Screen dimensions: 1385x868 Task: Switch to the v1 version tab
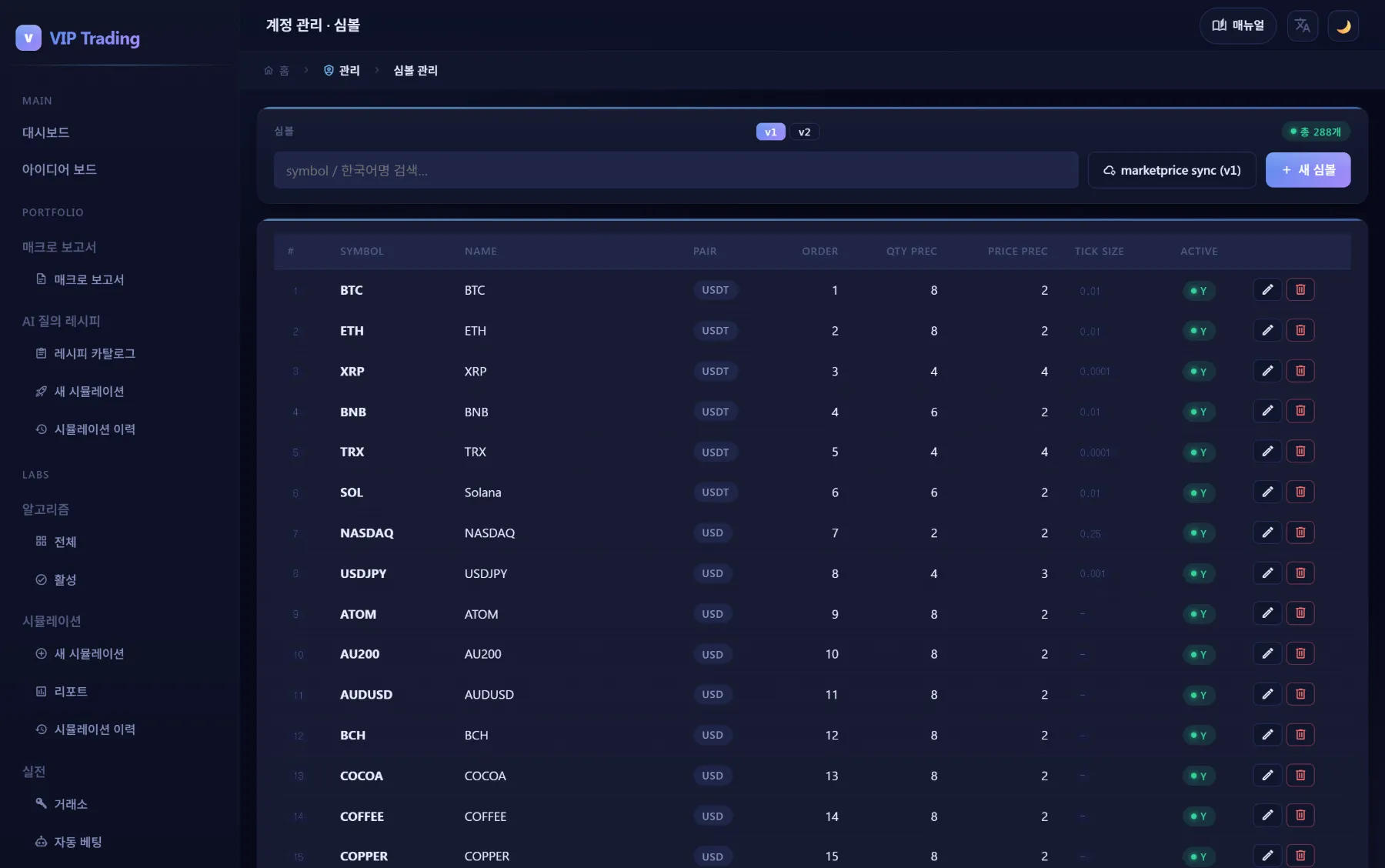click(x=770, y=132)
